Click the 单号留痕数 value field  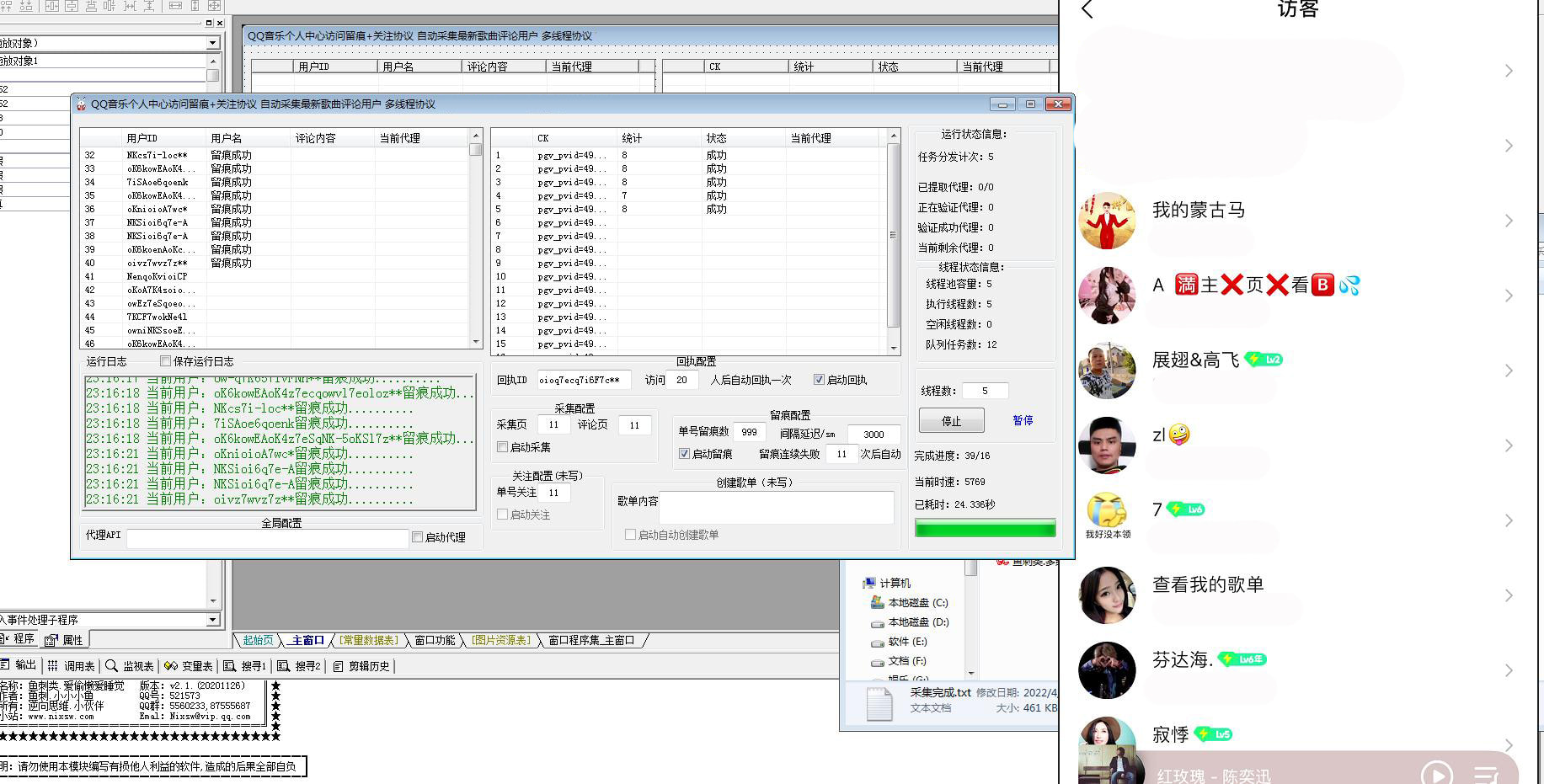coord(749,432)
